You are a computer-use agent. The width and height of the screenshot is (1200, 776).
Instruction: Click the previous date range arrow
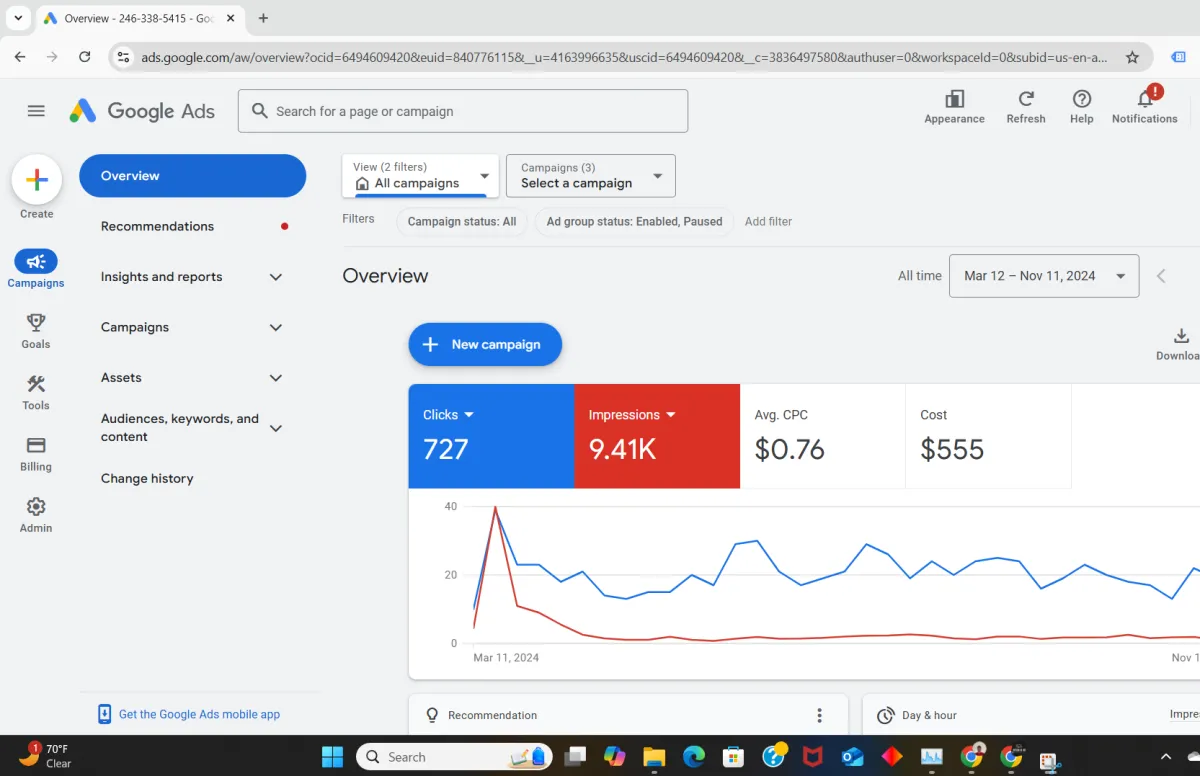(1161, 276)
